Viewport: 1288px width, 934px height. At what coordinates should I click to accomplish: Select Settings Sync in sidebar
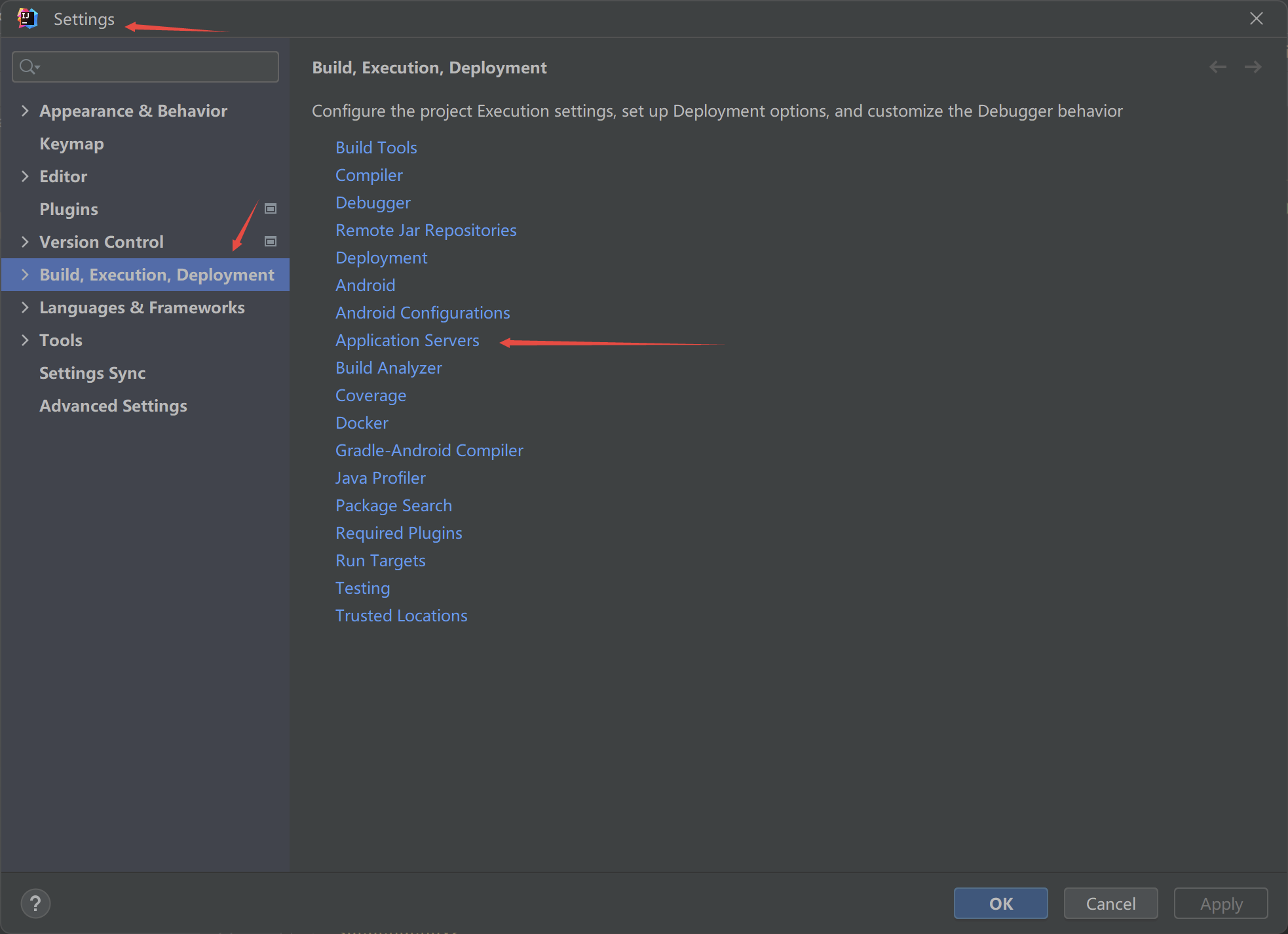pyautogui.click(x=92, y=373)
